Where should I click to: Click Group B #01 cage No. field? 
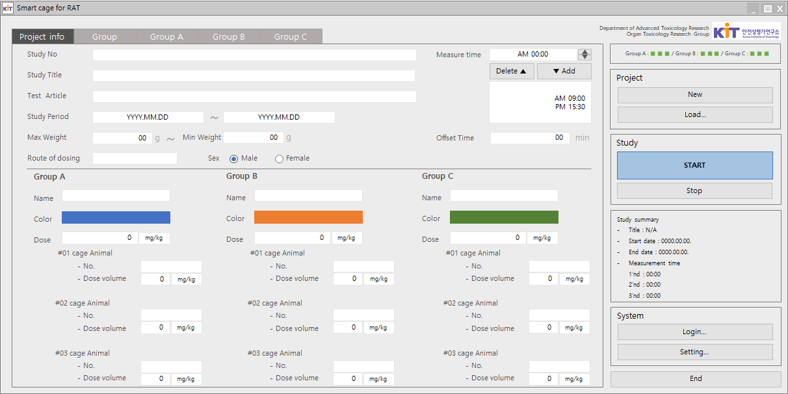[364, 267]
